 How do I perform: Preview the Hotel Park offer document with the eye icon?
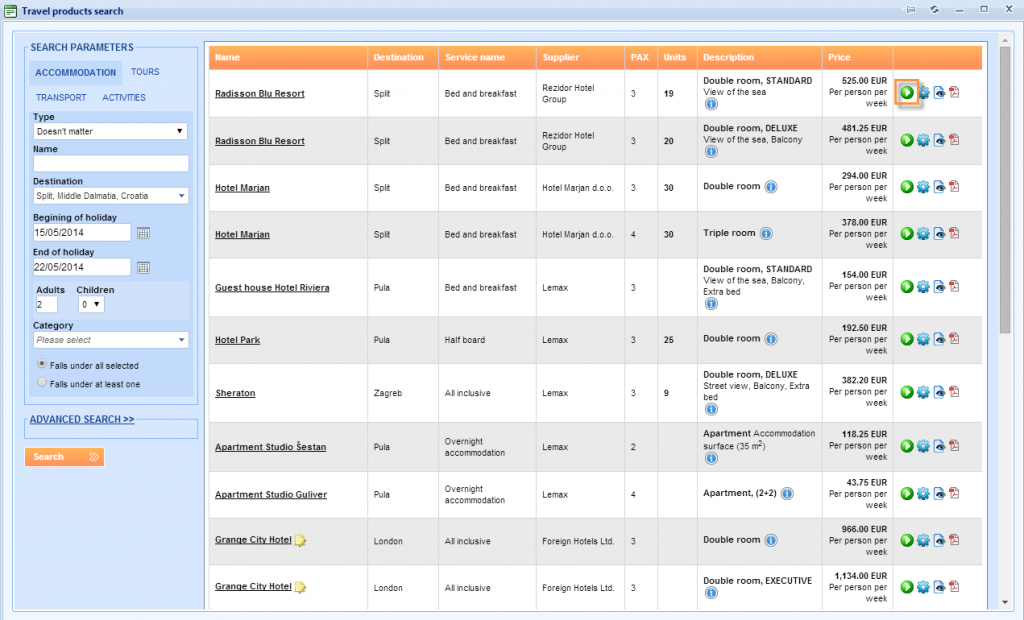(x=938, y=339)
